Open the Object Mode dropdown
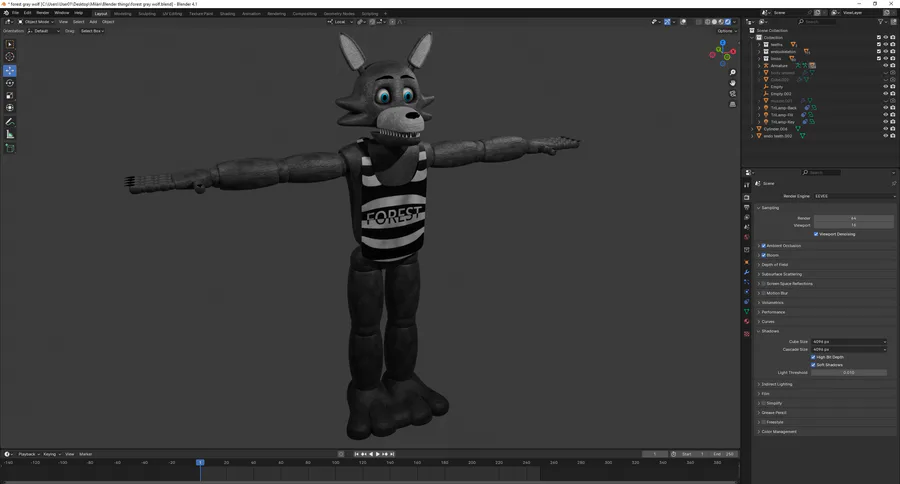This screenshot has width=900, height=484. [x=36, y=22]
